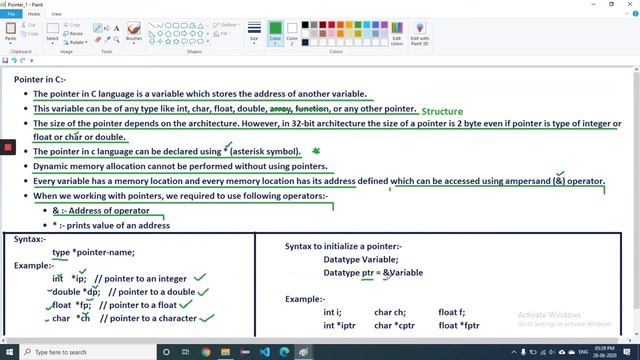
Task: Select the Eraser tool
Action: coord(98,40)
